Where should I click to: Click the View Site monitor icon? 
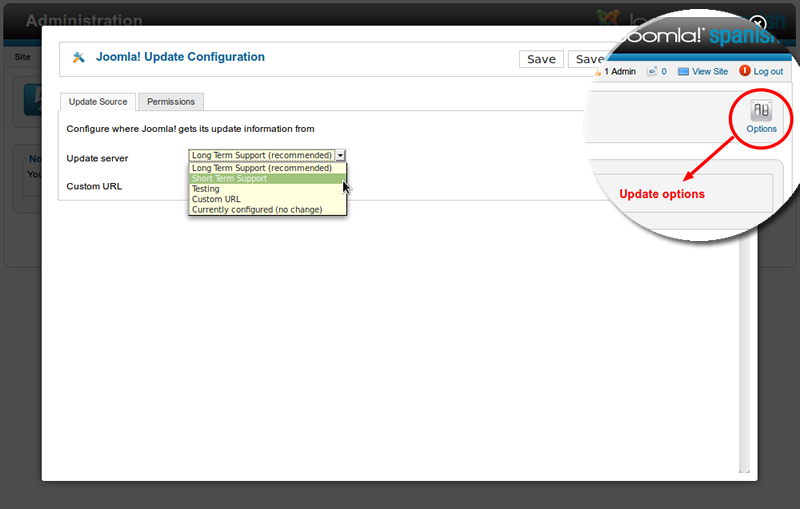pos(683,71)
